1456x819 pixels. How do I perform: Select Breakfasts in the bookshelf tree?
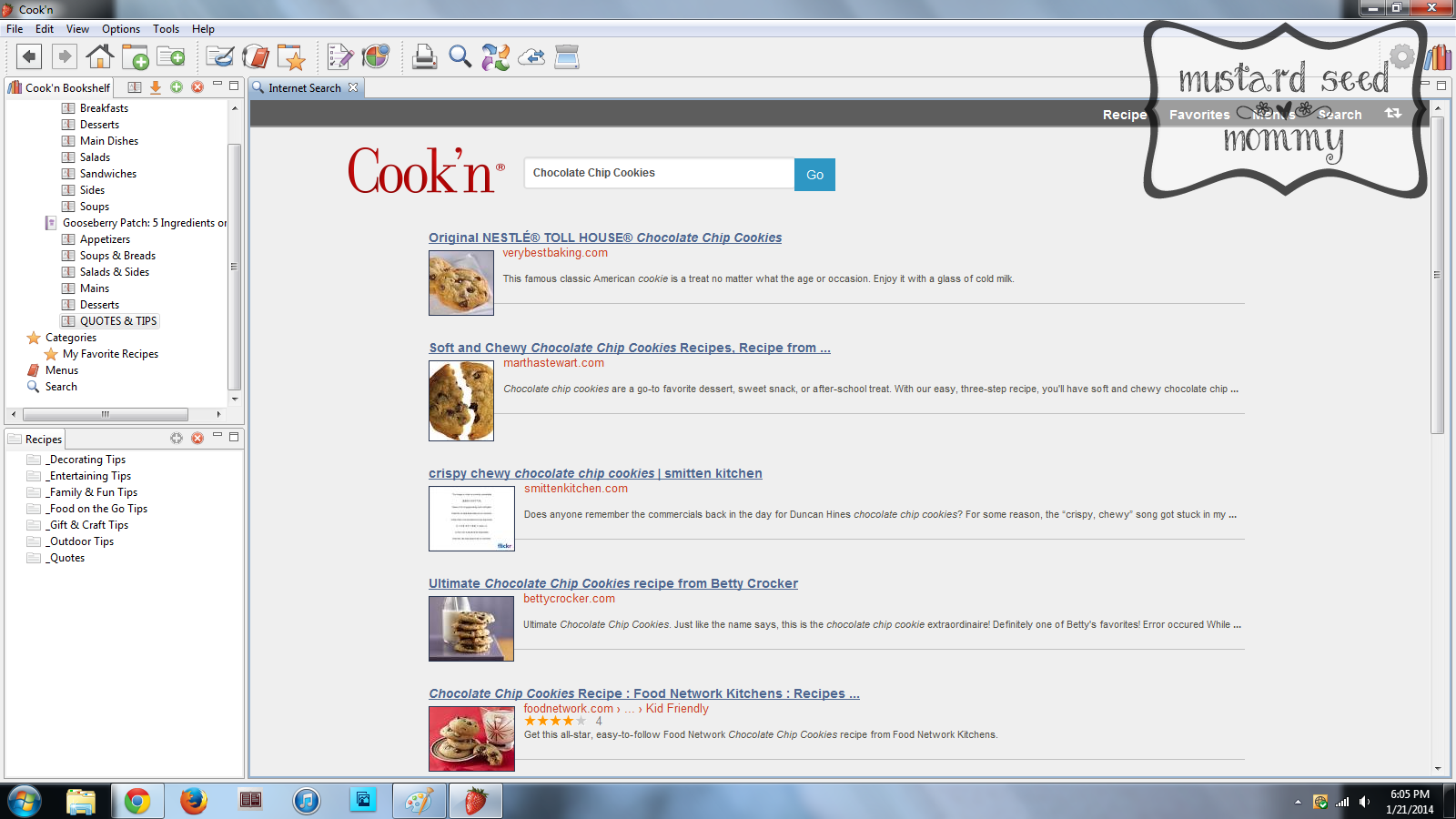104,108
